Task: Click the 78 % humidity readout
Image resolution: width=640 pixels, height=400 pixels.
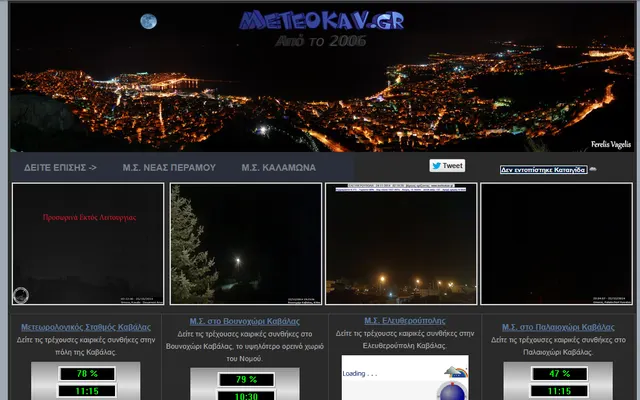Action: (x=87, y=373)
